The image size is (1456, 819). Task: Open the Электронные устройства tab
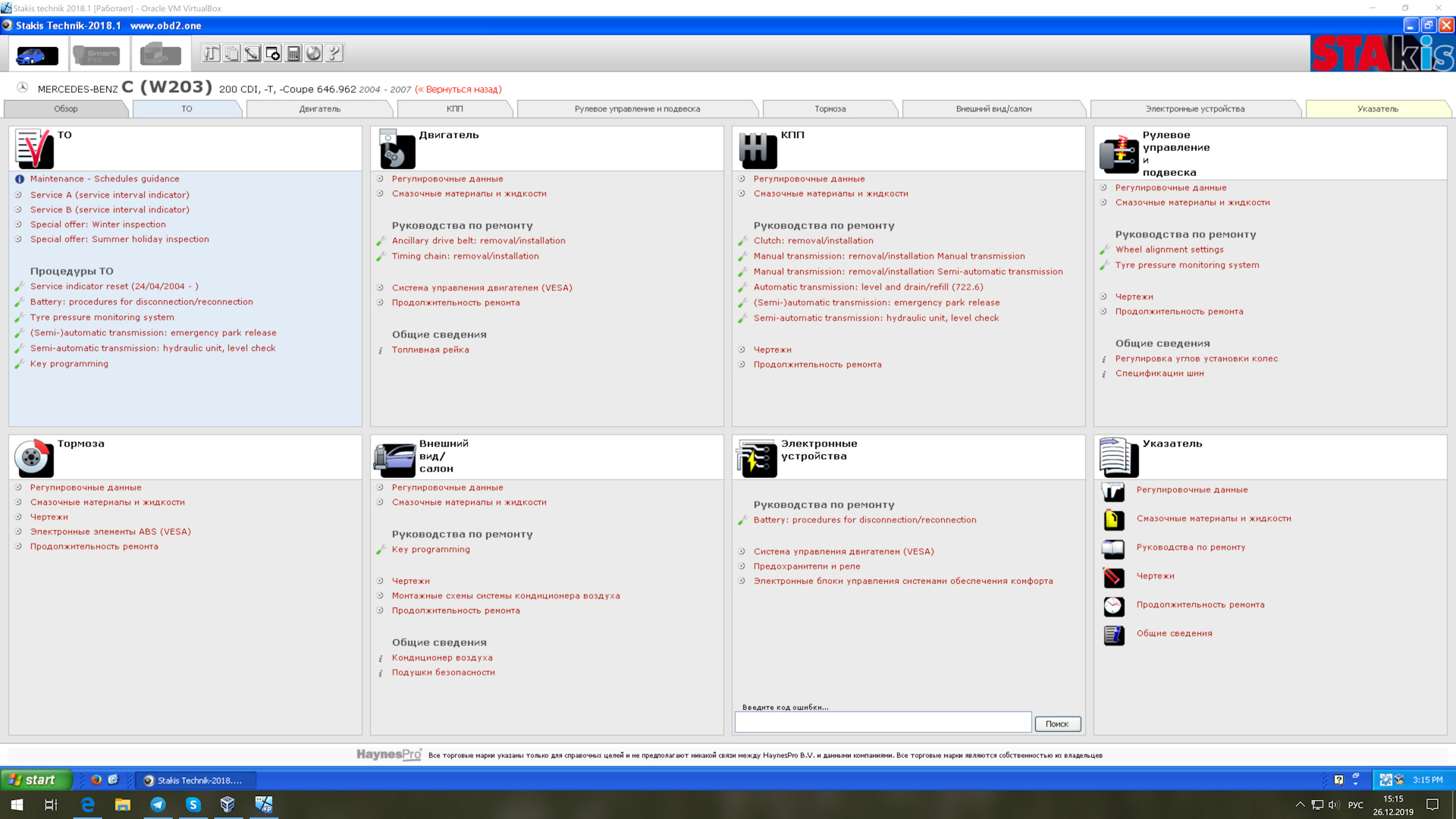tap(1195, 109)
